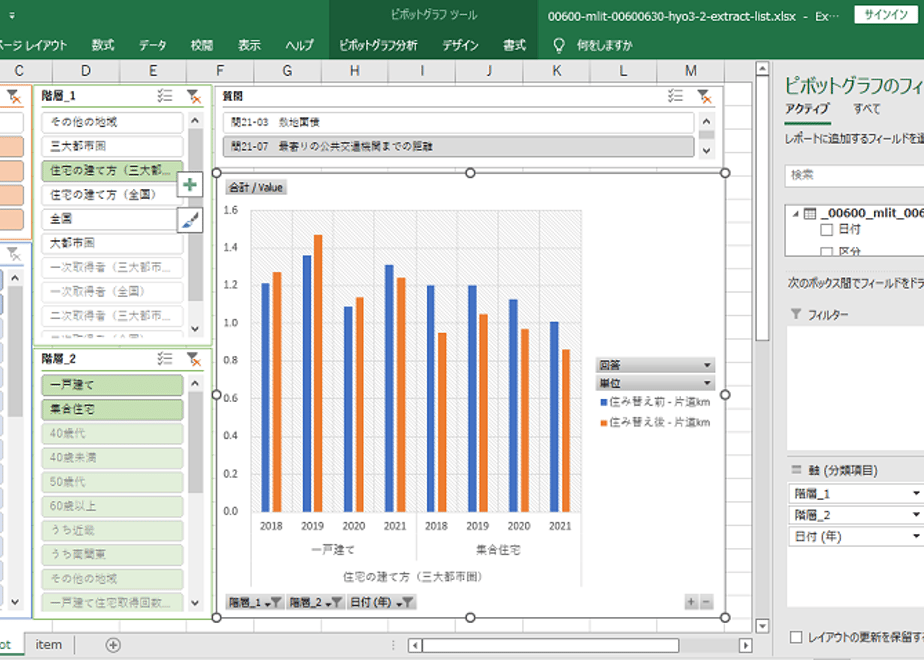Click blue 住み替え前 legend swatch

(603, 402)
